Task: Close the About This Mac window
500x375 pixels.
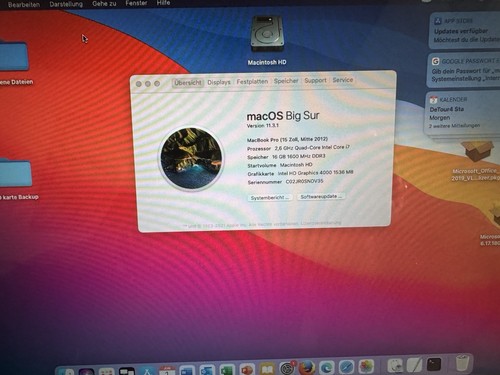Action: [x=139, y=84]
